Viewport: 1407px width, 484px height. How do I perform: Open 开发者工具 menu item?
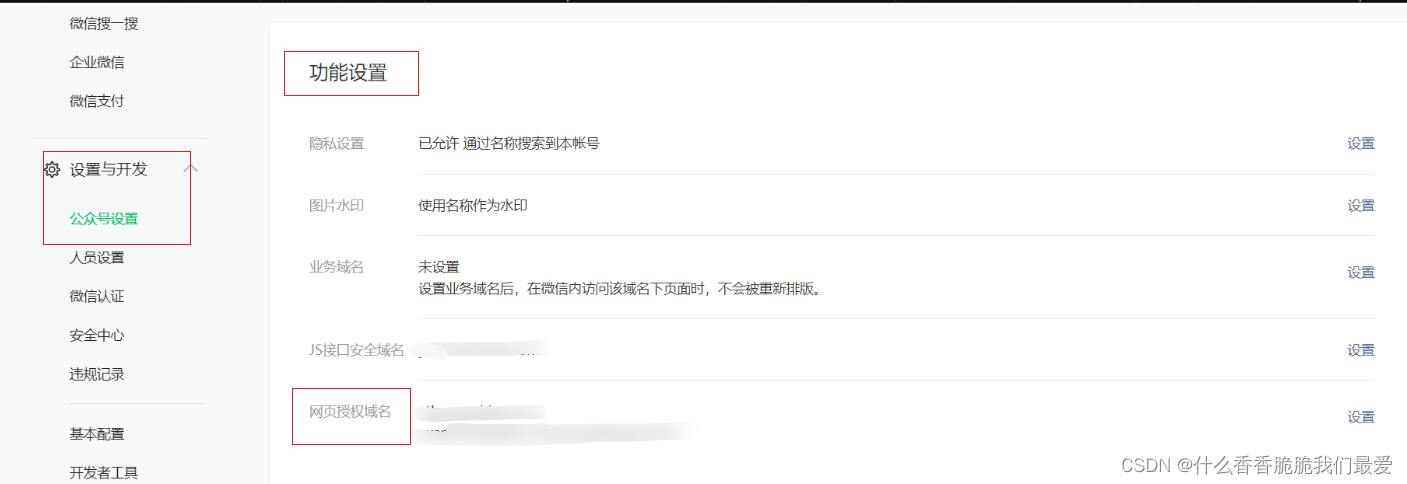[104, 473]
